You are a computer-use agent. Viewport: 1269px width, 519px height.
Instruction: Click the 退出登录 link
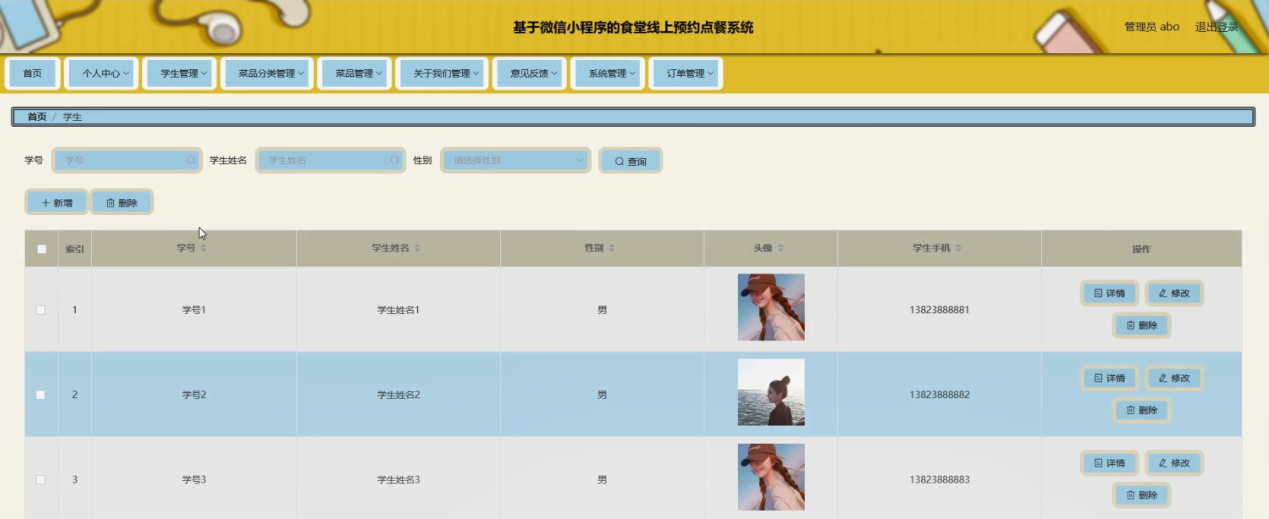1216,27
